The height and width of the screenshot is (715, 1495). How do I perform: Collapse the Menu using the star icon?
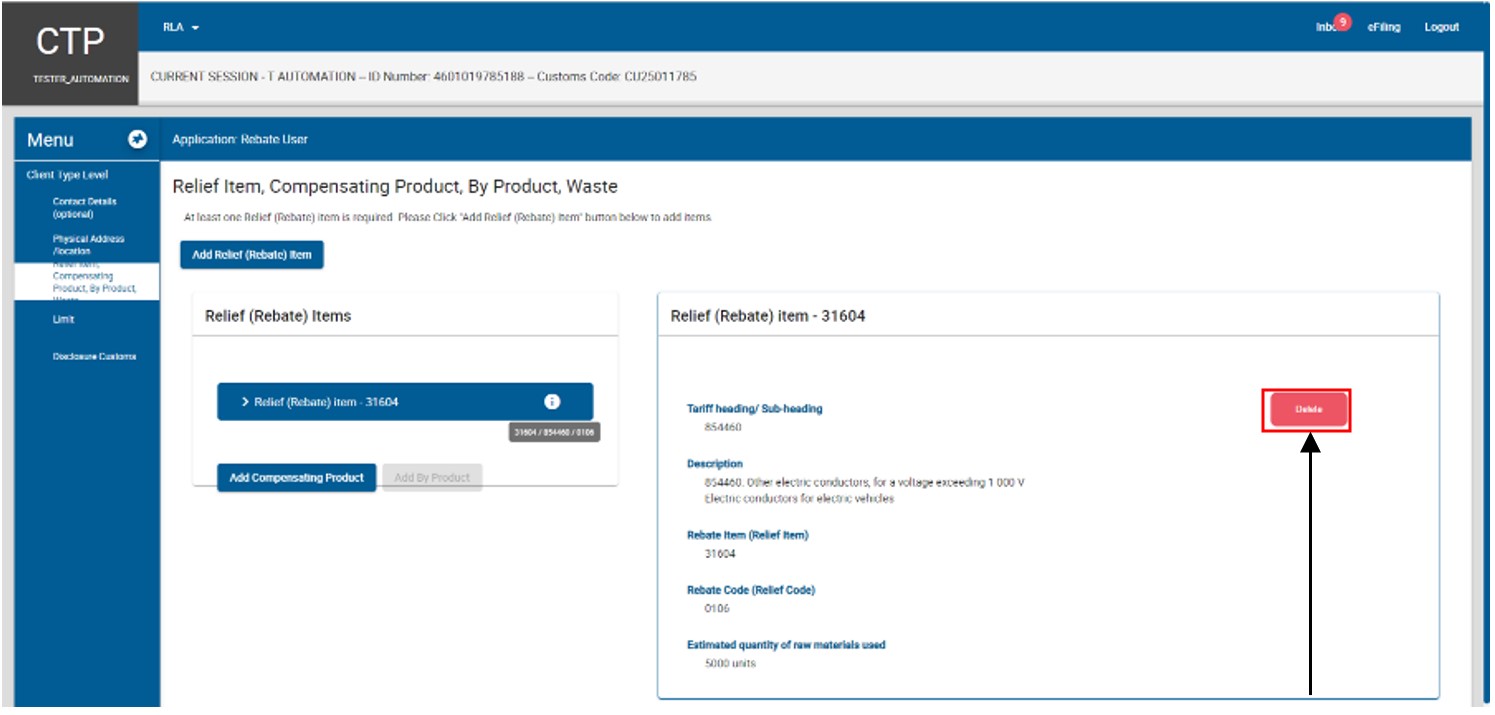tap(138, 140)
